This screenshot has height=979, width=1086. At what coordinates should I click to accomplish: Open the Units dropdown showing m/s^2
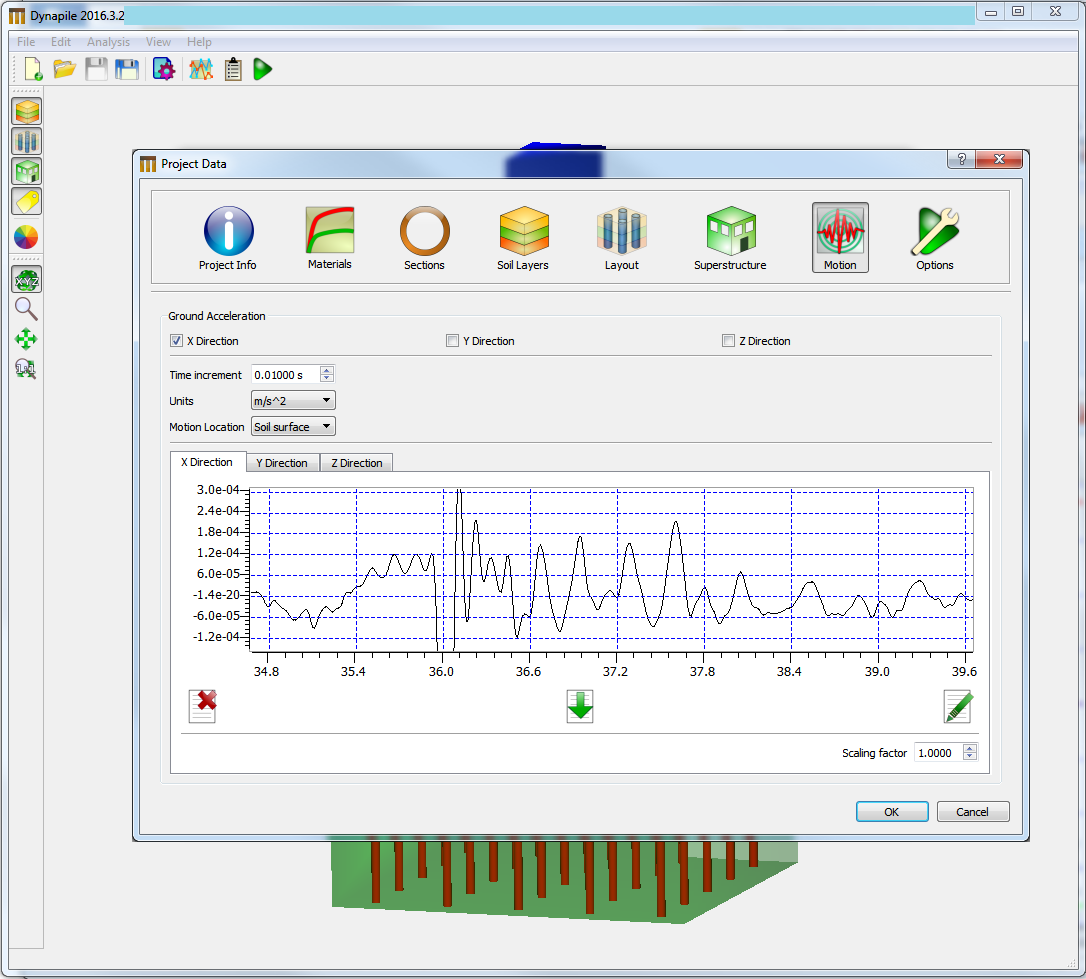(293, 401)
